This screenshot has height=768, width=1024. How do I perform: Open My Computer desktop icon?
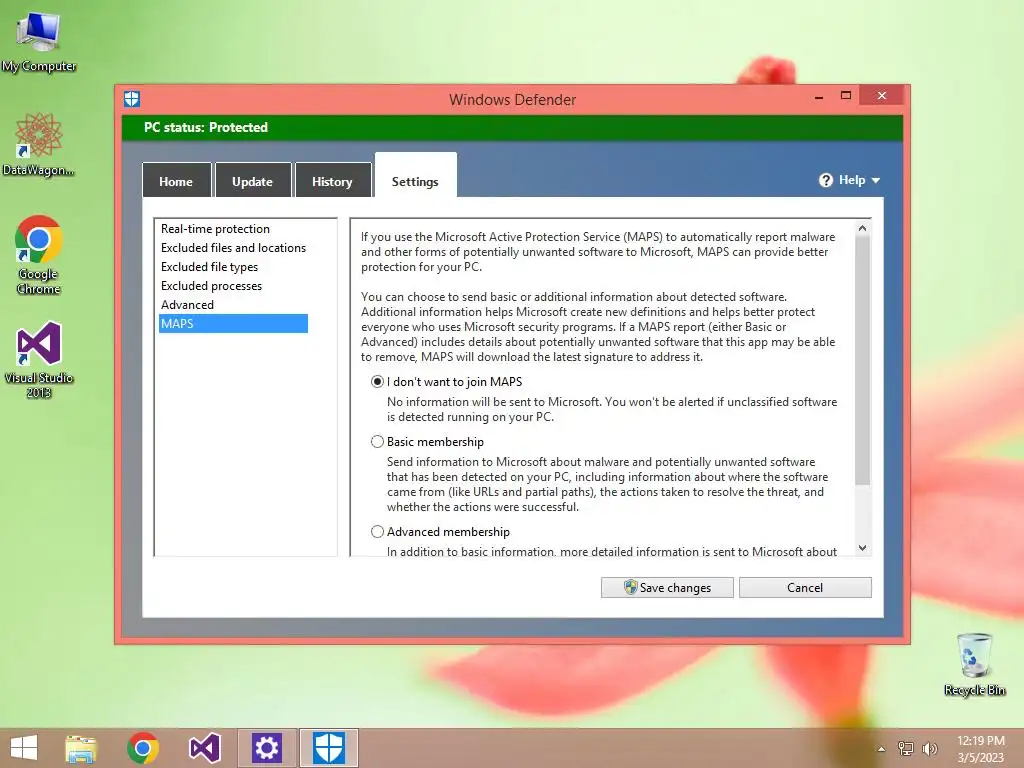39,42
